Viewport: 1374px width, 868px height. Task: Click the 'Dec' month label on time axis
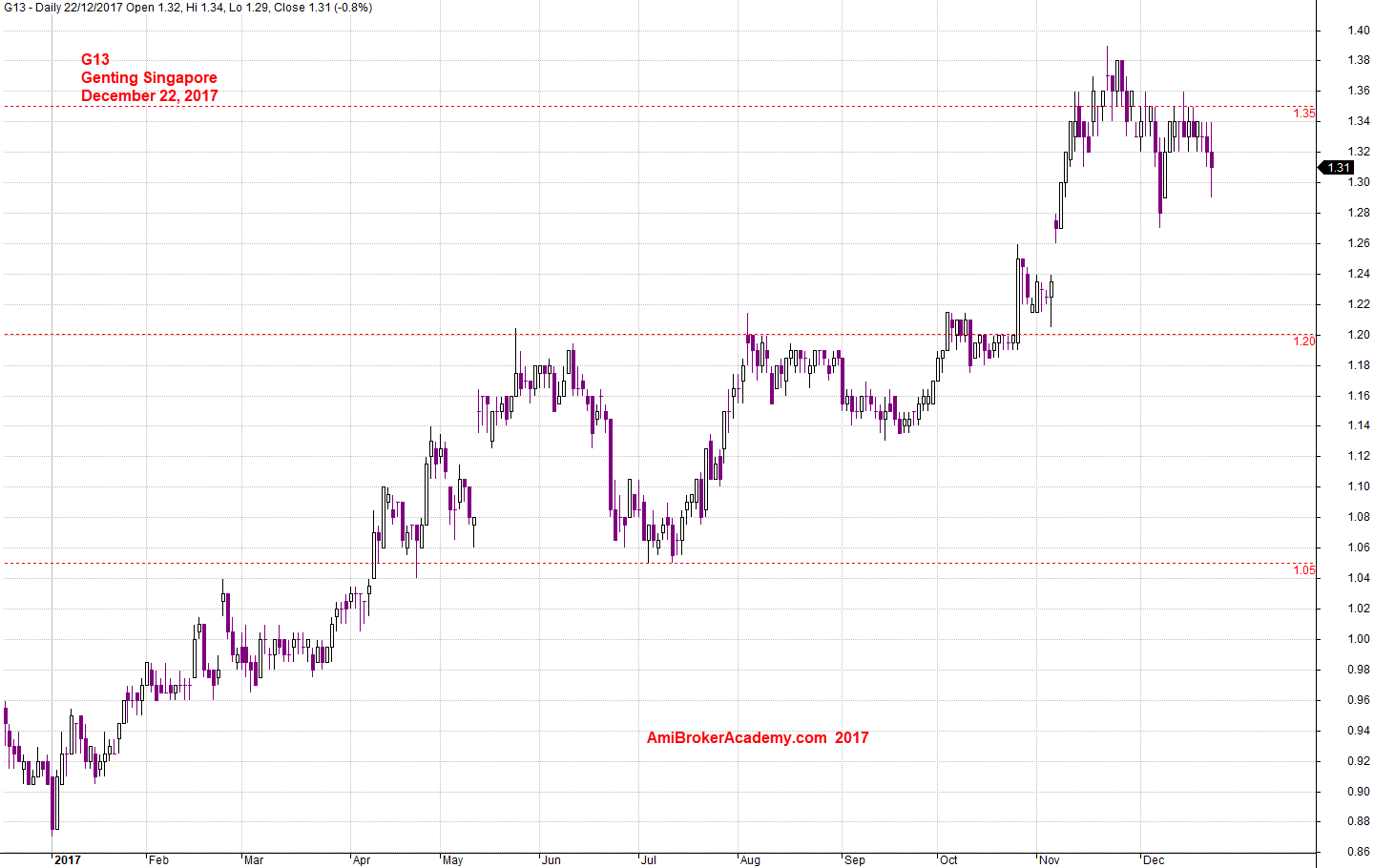point(1154,860)
